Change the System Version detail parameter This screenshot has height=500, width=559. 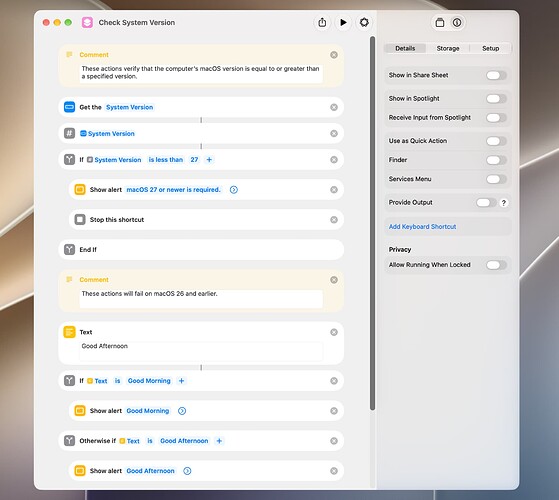(x=129, y=107)
